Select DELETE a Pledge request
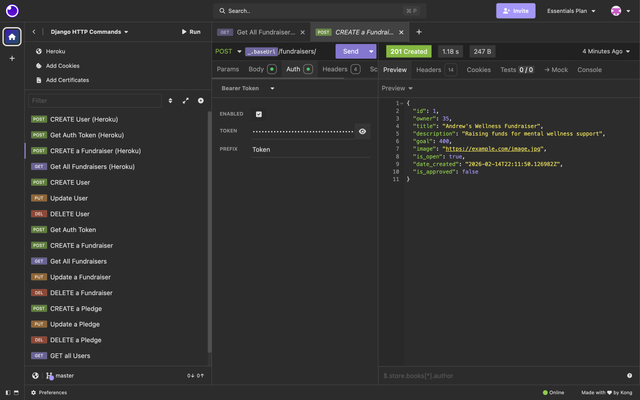The image size is (640, 400). coord(76,340)
